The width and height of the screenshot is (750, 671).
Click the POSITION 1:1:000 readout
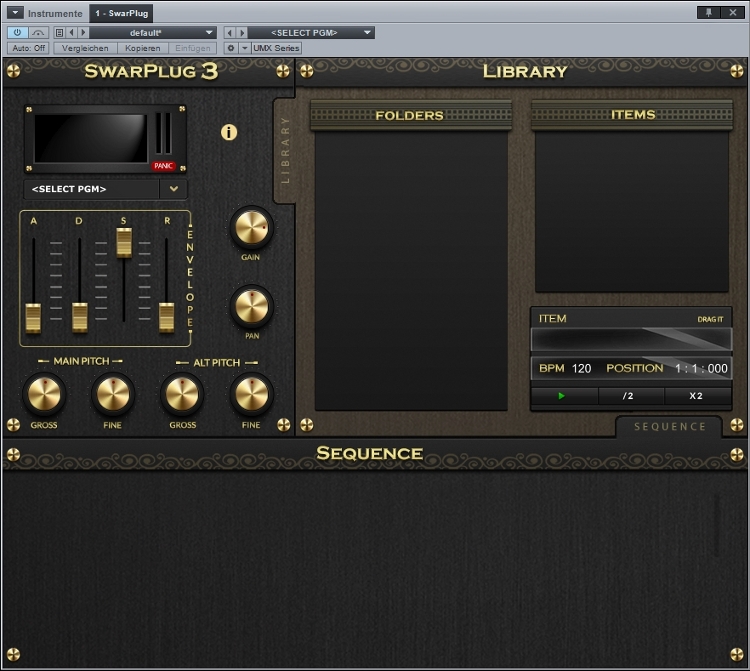pos(701,368)
